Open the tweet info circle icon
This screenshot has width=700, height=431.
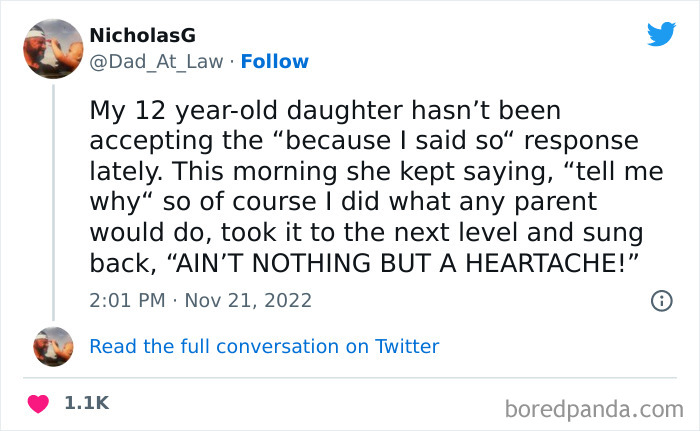click(660, 300)
